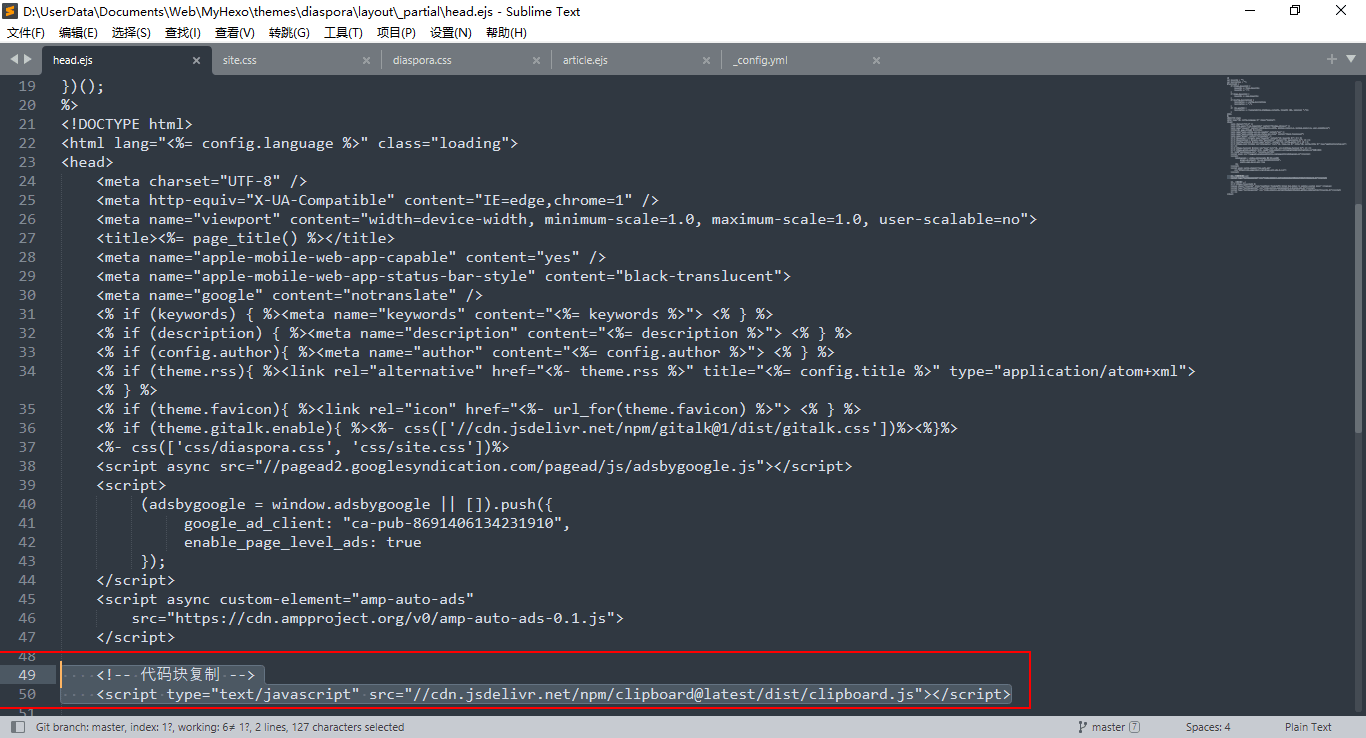This screenshot has height=738, width=1366.
Task: Open the tab list dropdown arrow
Action: tap(1350, 60)
